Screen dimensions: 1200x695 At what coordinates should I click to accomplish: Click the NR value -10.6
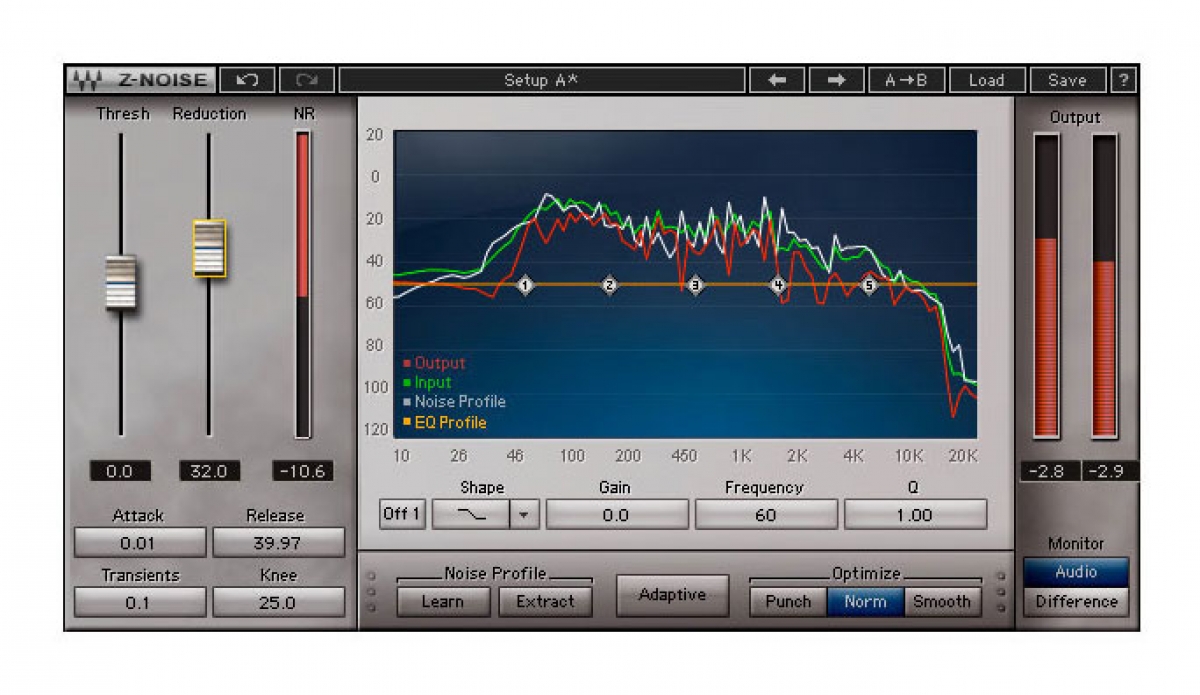(x=302, y=471)
